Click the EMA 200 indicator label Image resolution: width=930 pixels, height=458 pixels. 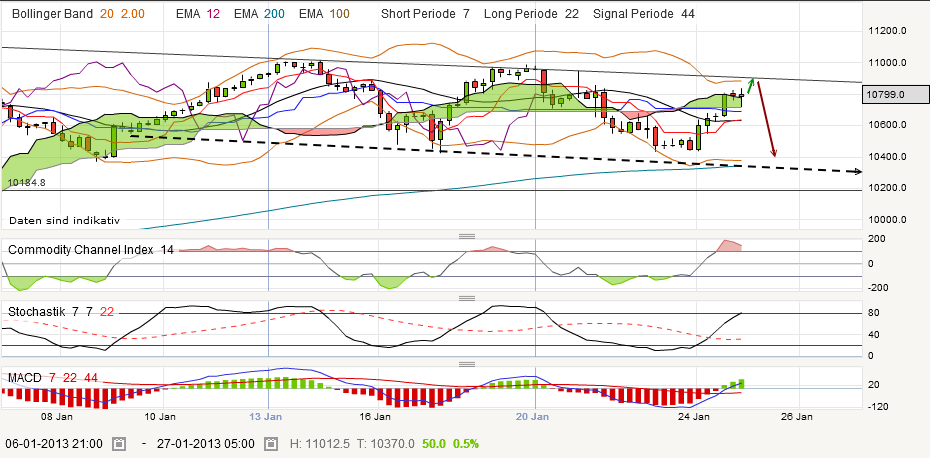(x=259, y=14)
